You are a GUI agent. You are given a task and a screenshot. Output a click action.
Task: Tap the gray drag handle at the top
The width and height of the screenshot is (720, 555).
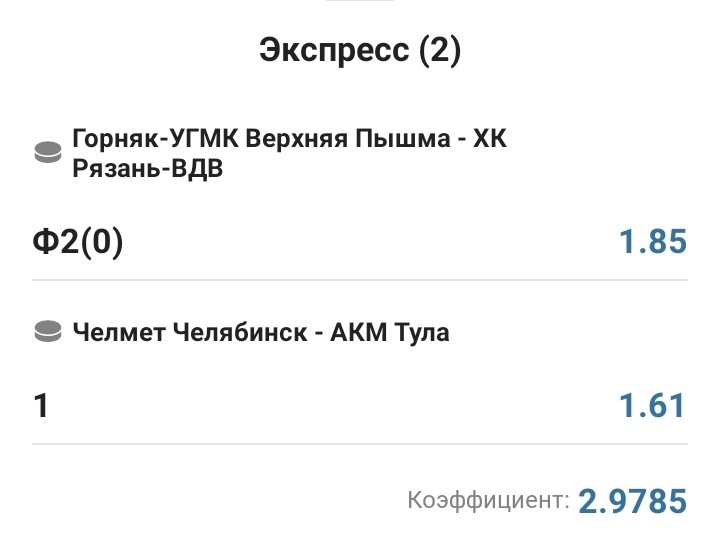(x=359, y=3)
